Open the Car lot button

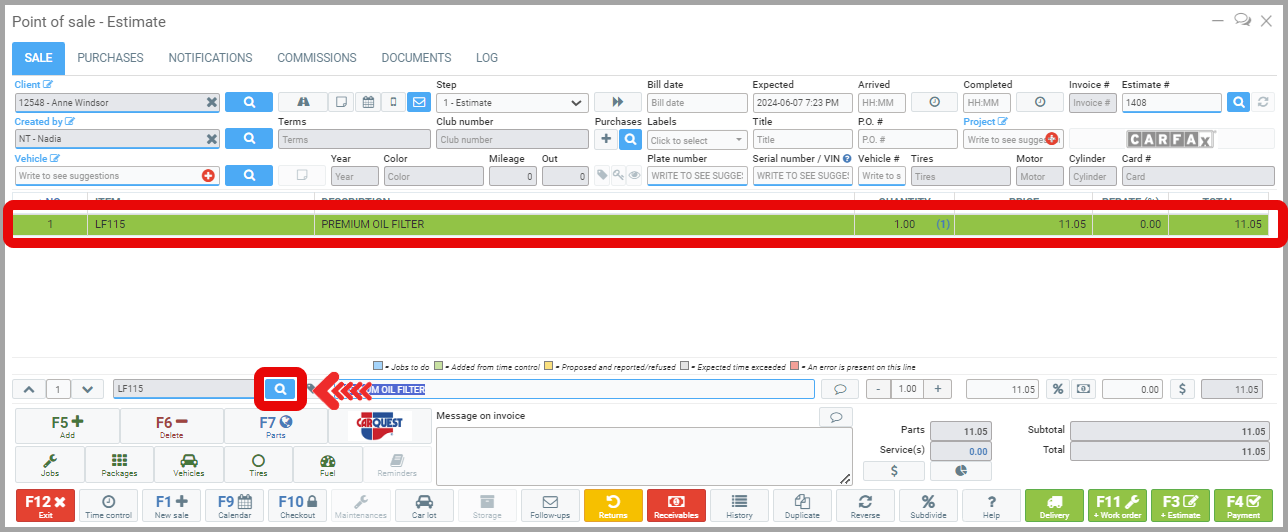coord(424,505)
